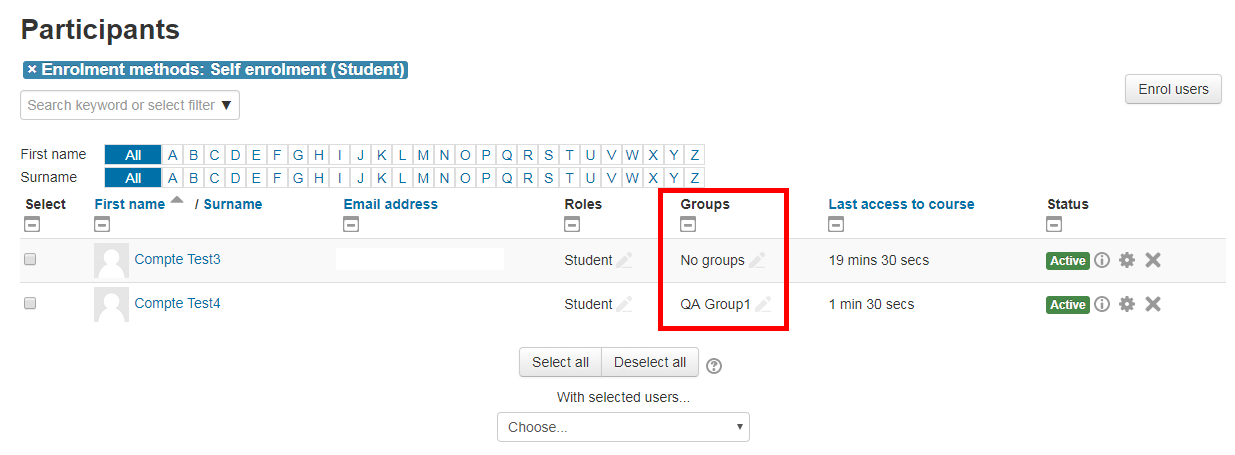Expand the search keyword filter dropdown

pos(130,105)
